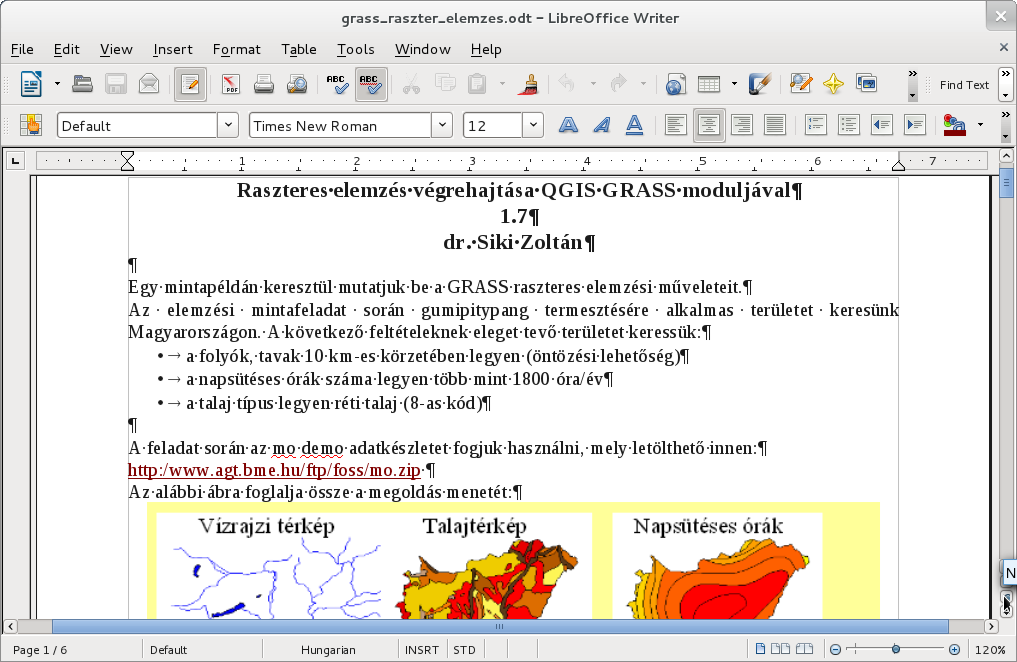Click the Document as E-mail icon

coord(149,84)
